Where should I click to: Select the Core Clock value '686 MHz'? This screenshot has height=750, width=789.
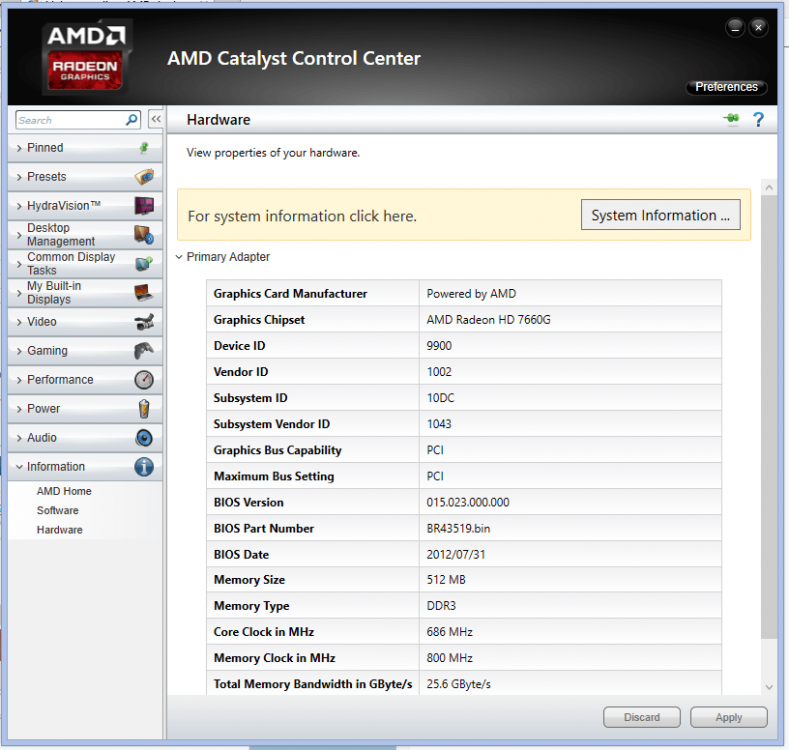449,632
